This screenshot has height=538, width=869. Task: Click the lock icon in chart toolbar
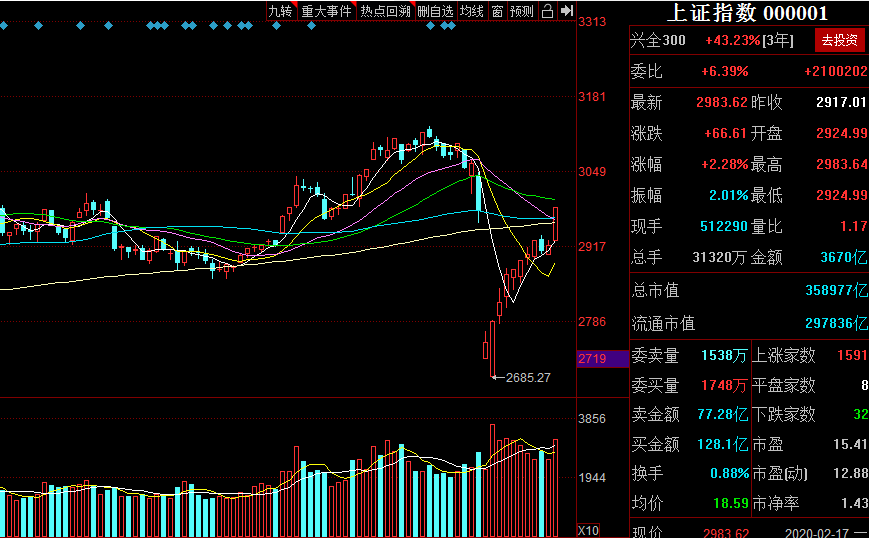pos(547,11)
